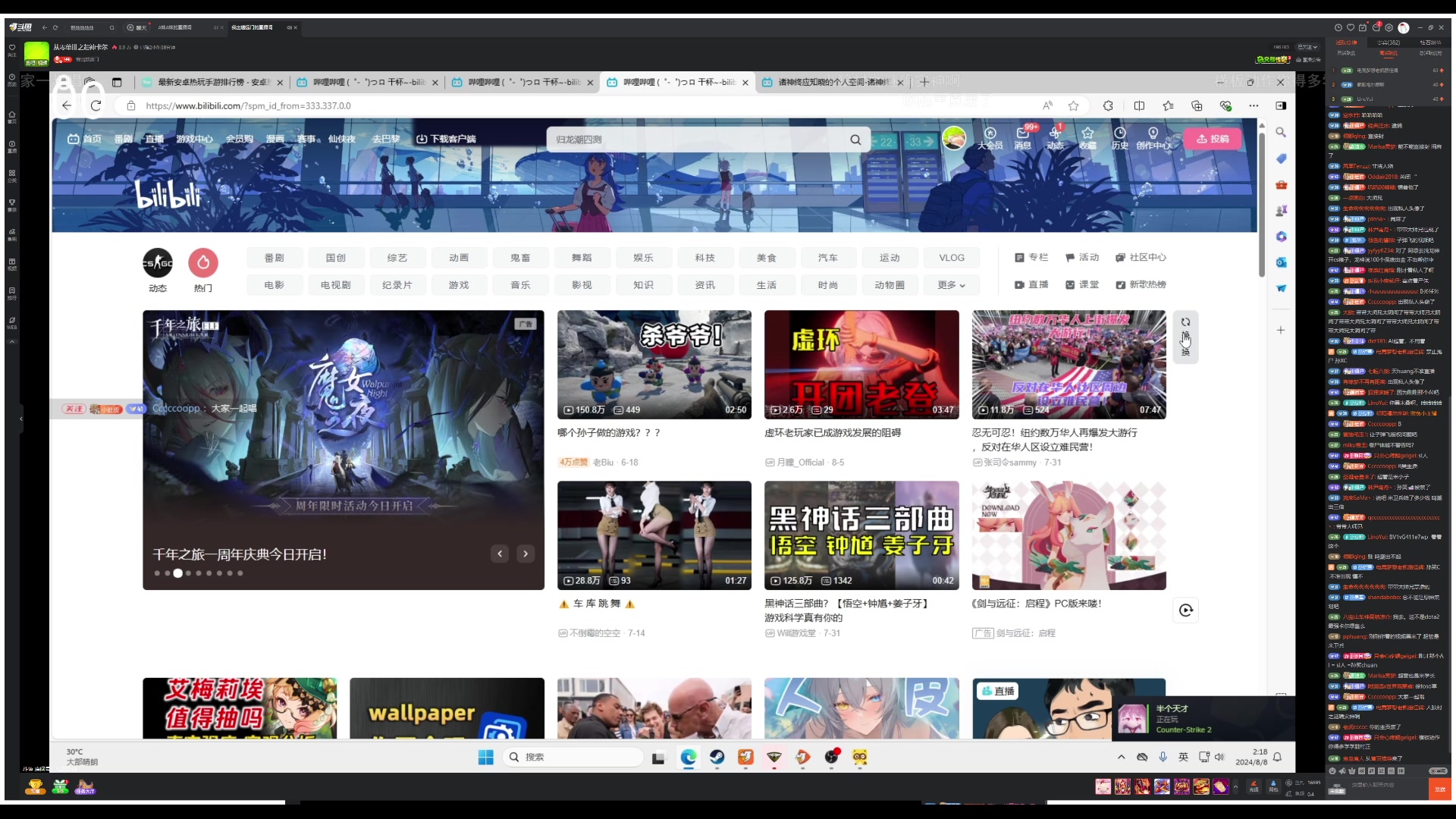This screenshot has height=819, width=1456.
Task: Open the Edge settings three-dot menu
Action: click(x=1254, y=105)
